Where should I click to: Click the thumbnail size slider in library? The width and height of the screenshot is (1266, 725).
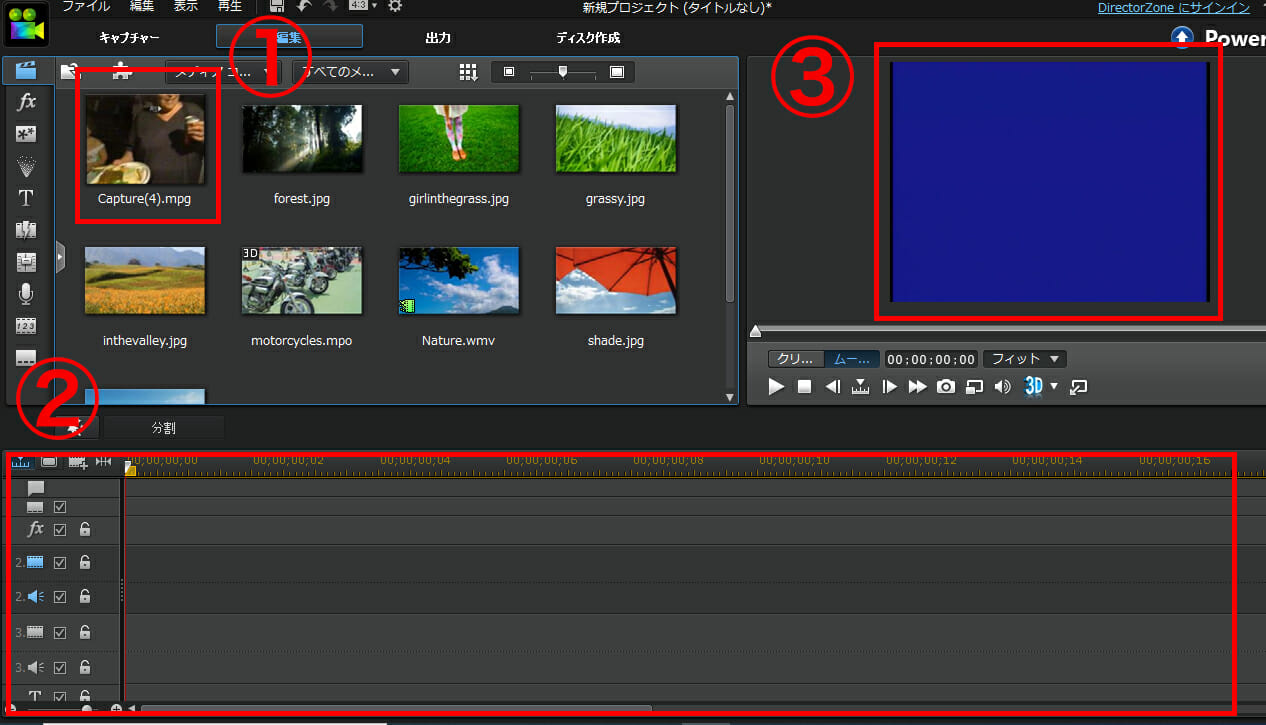pos(563,72)
